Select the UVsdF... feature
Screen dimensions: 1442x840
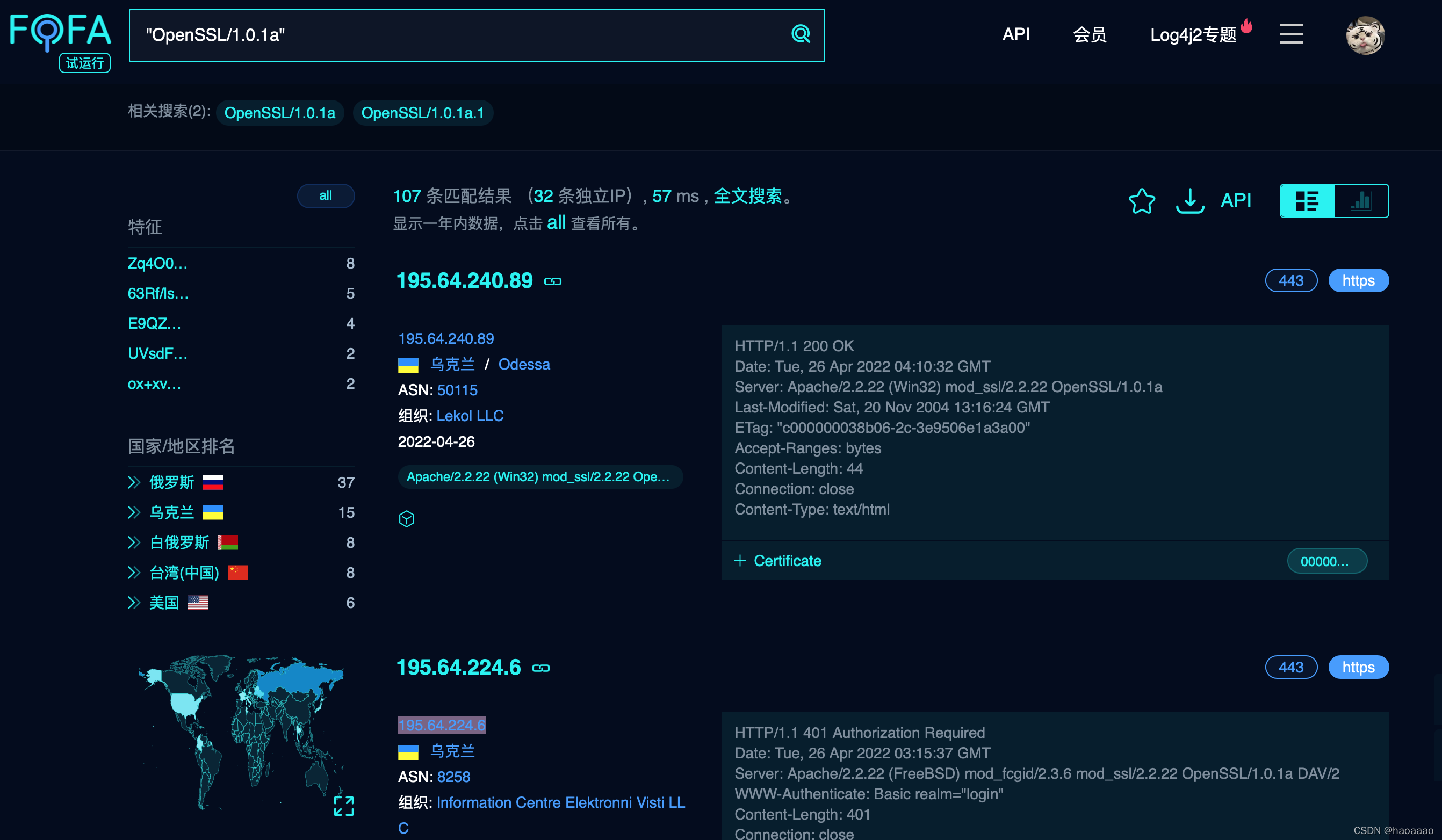point(157,353)
